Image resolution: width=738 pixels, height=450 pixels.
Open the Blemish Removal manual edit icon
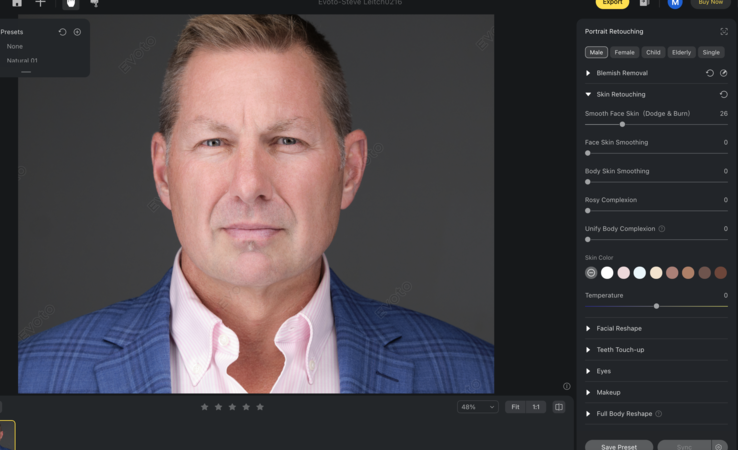(x=723, y=73)
